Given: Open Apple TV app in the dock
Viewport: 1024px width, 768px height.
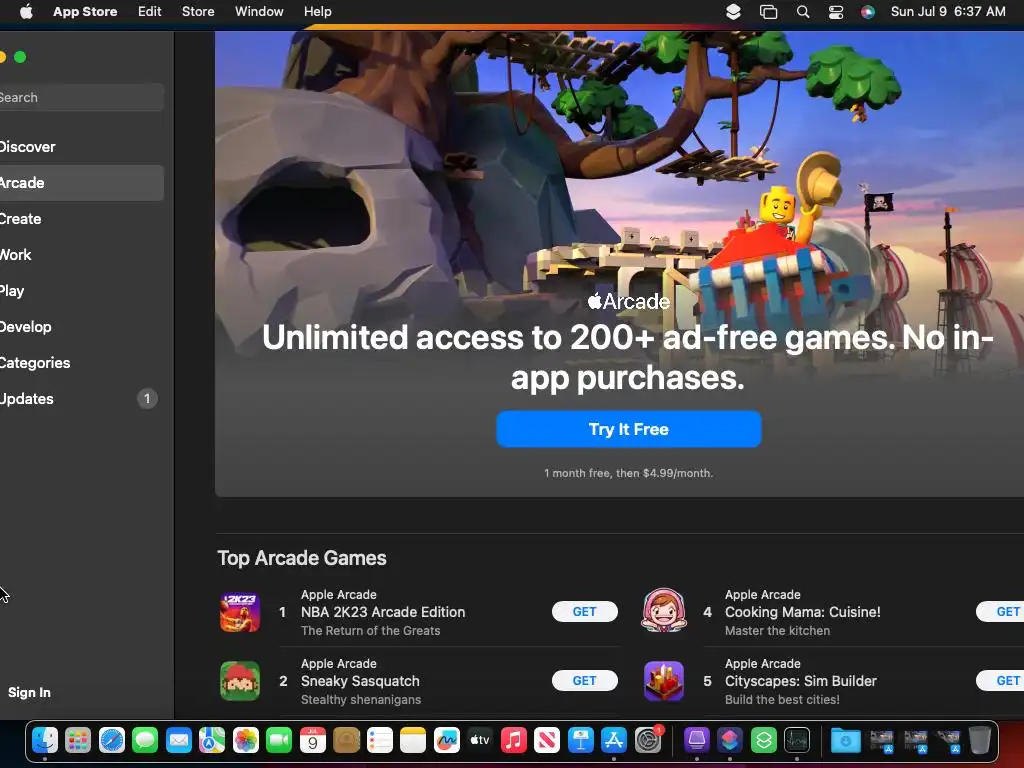Looking at the screenshot, I should tap(480, 740).
